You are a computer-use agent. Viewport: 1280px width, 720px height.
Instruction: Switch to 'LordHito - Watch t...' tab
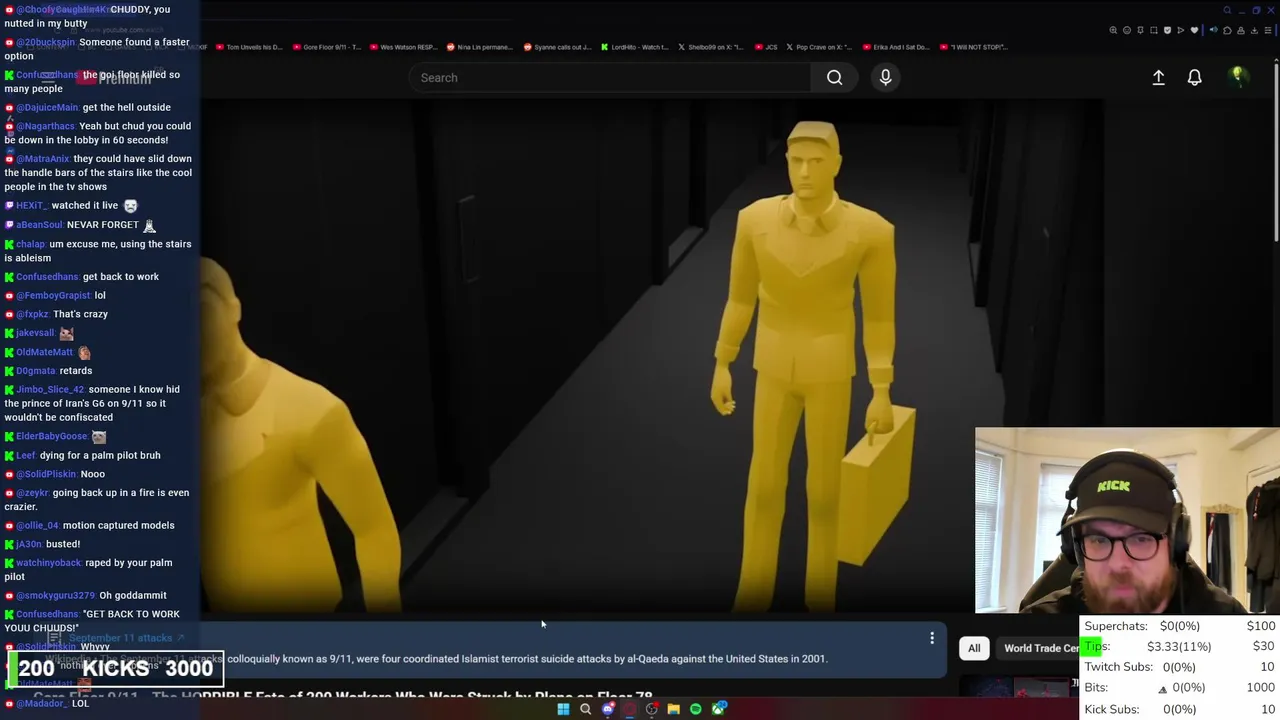click(x=634, y=47)
